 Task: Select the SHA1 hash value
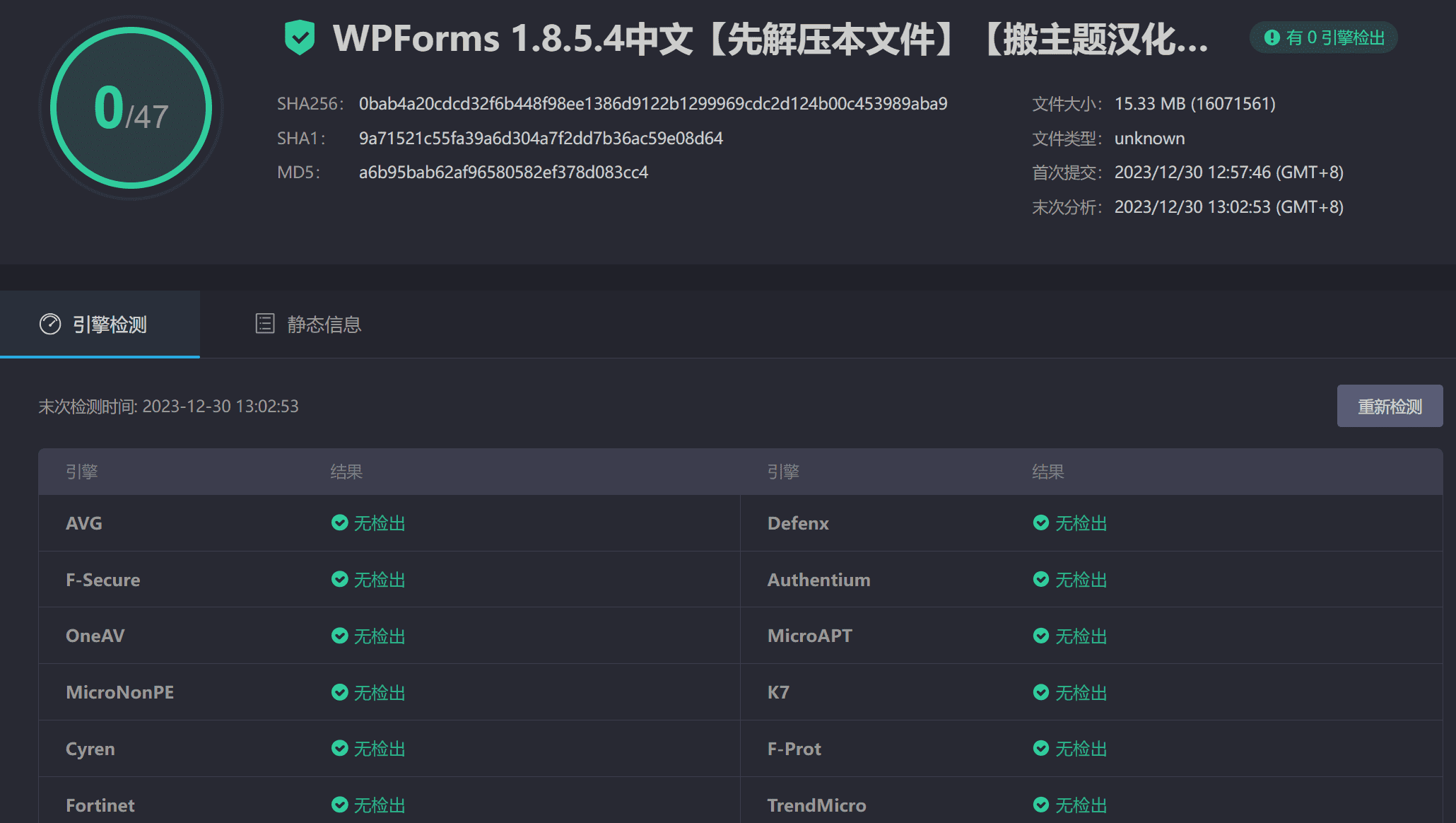[x=541, y=139]
